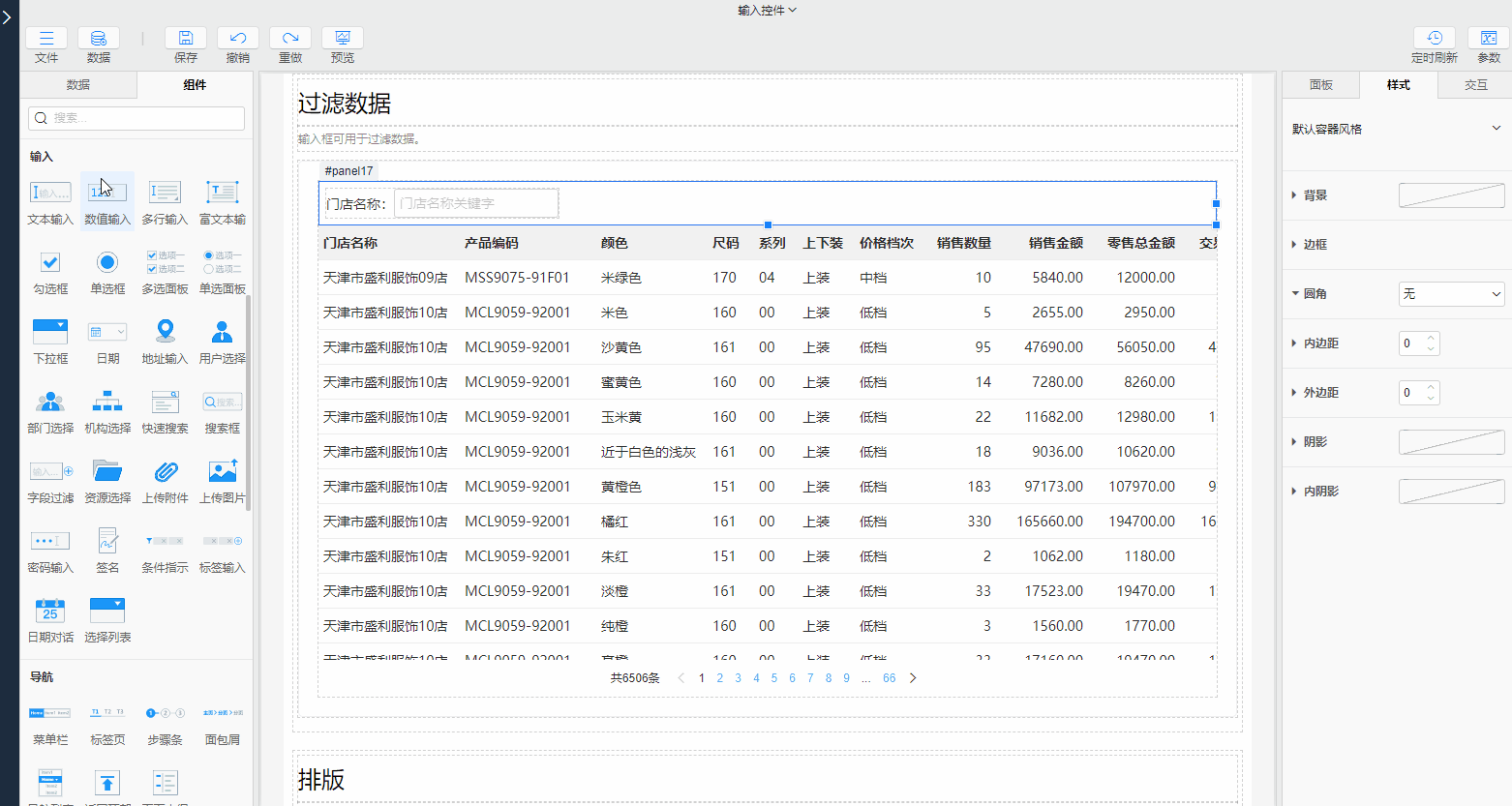Image resolution: width=1512 pixels, height=806 pixels.
Task: Expand the border (边框) style section
Action: point(1315,245)
